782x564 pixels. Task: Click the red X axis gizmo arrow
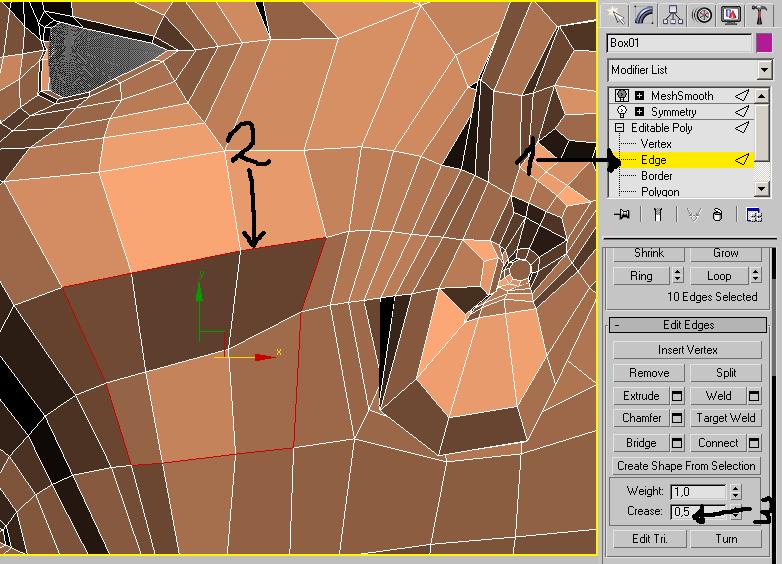[x=263, y=357]
